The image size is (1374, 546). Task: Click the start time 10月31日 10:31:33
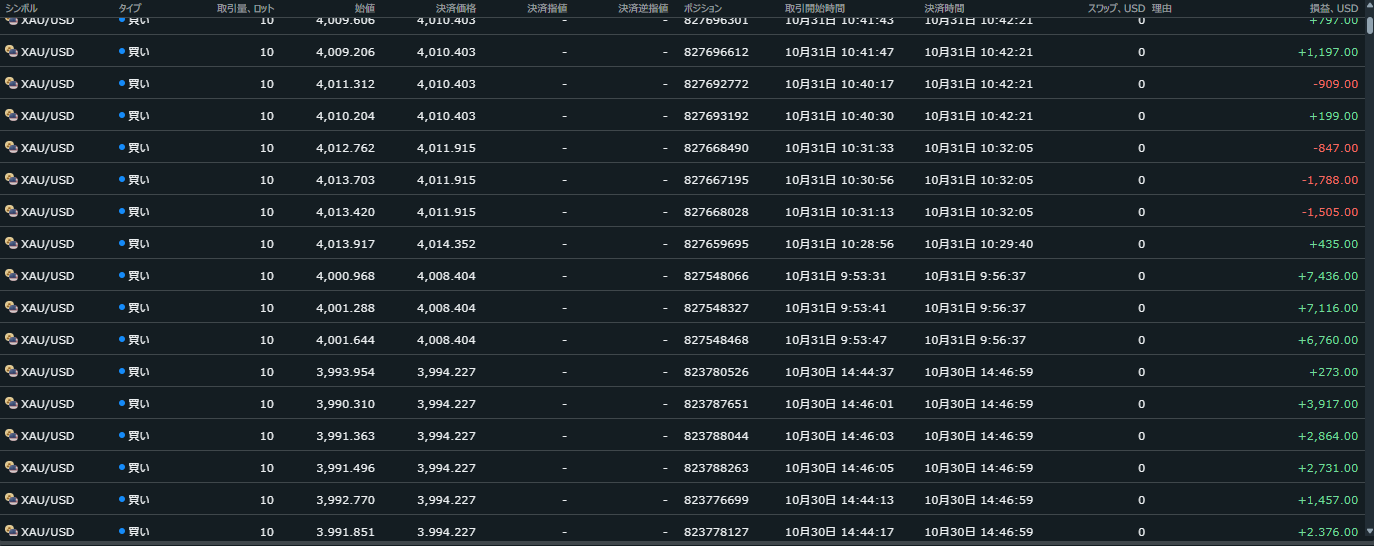pos(839,148)
